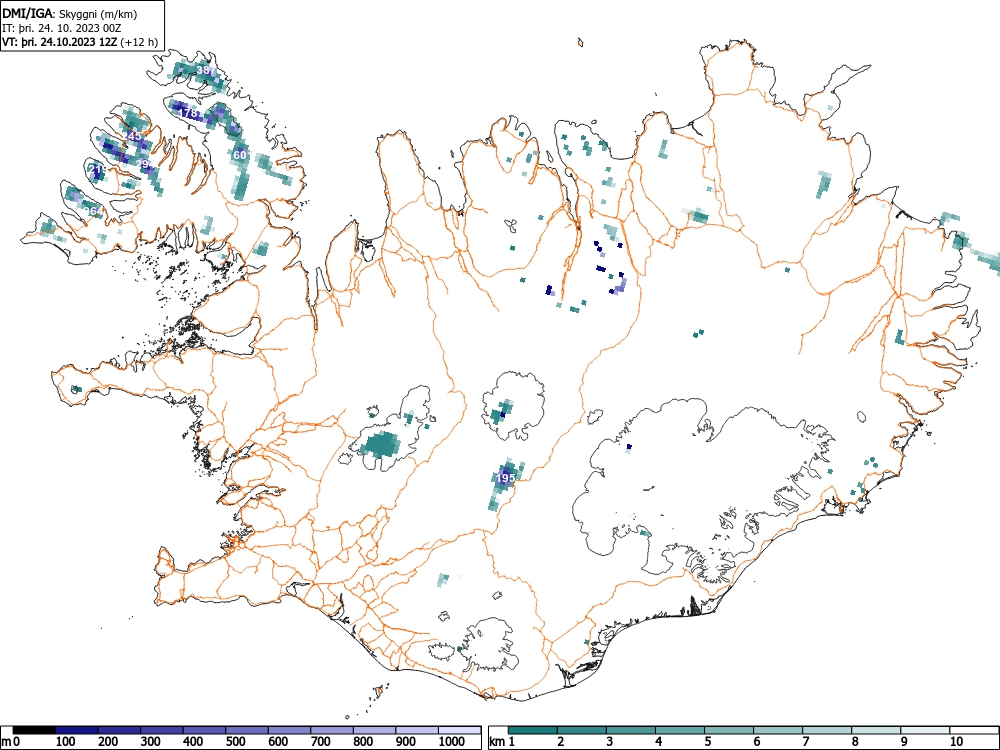This screenshot has height=750, width=1000.
Task: Click the 900–1000 m legend swatch
Action: point(417,730)
